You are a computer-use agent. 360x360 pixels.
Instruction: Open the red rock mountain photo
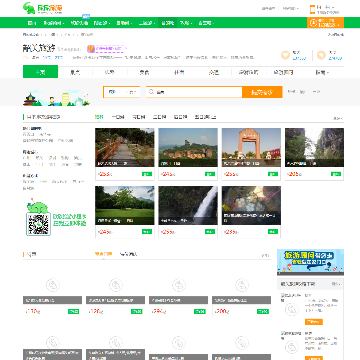pos(188,147)
